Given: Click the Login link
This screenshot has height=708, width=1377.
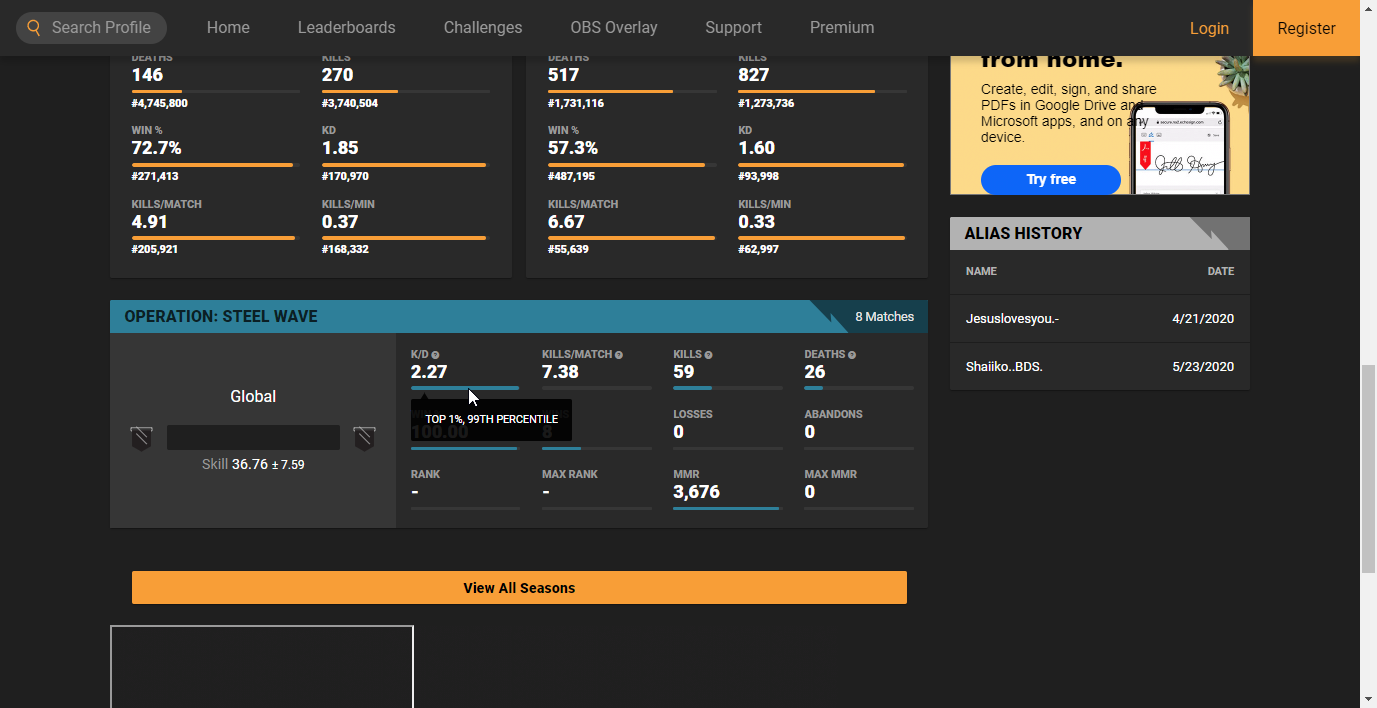Looking at the screenshot, I should tap(1209, 28).
